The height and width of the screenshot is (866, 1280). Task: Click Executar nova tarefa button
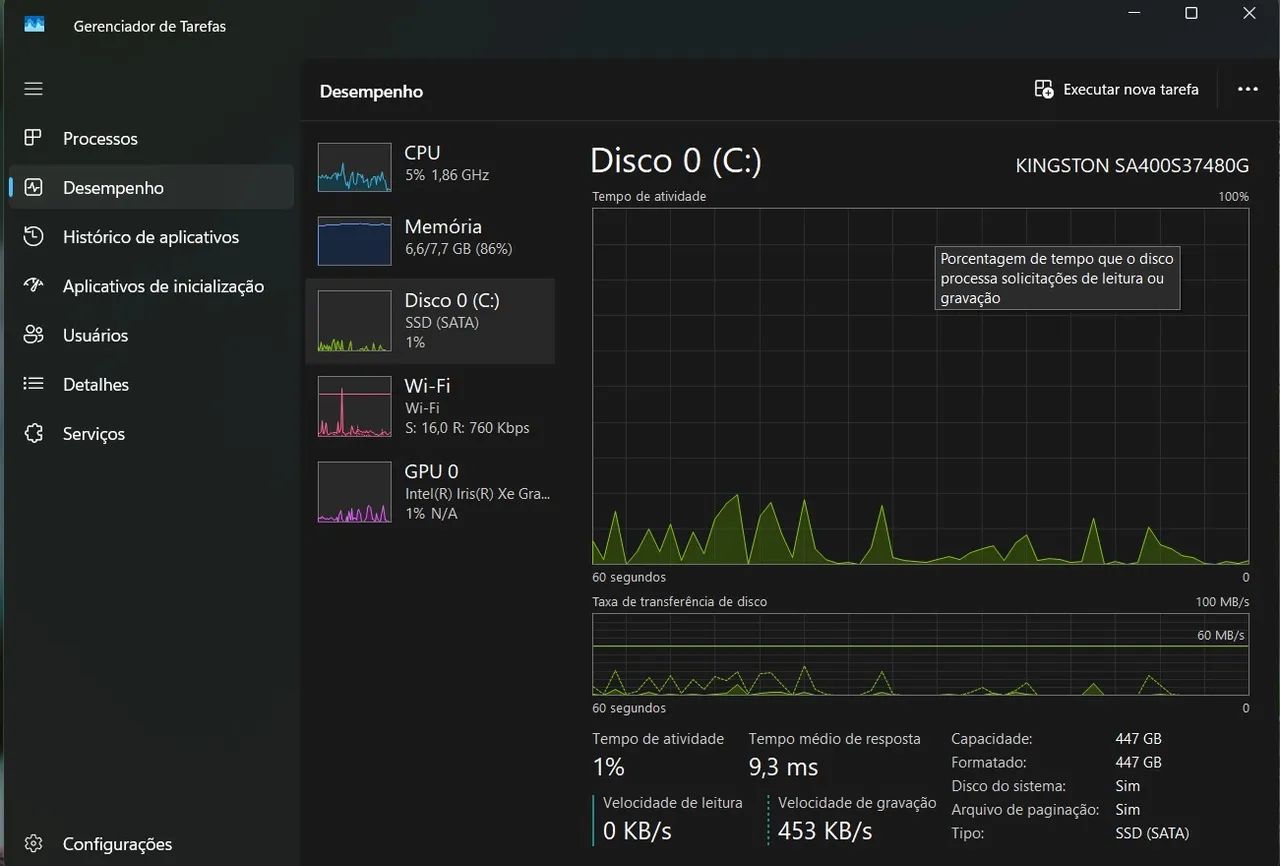[x=1116, y=89]
